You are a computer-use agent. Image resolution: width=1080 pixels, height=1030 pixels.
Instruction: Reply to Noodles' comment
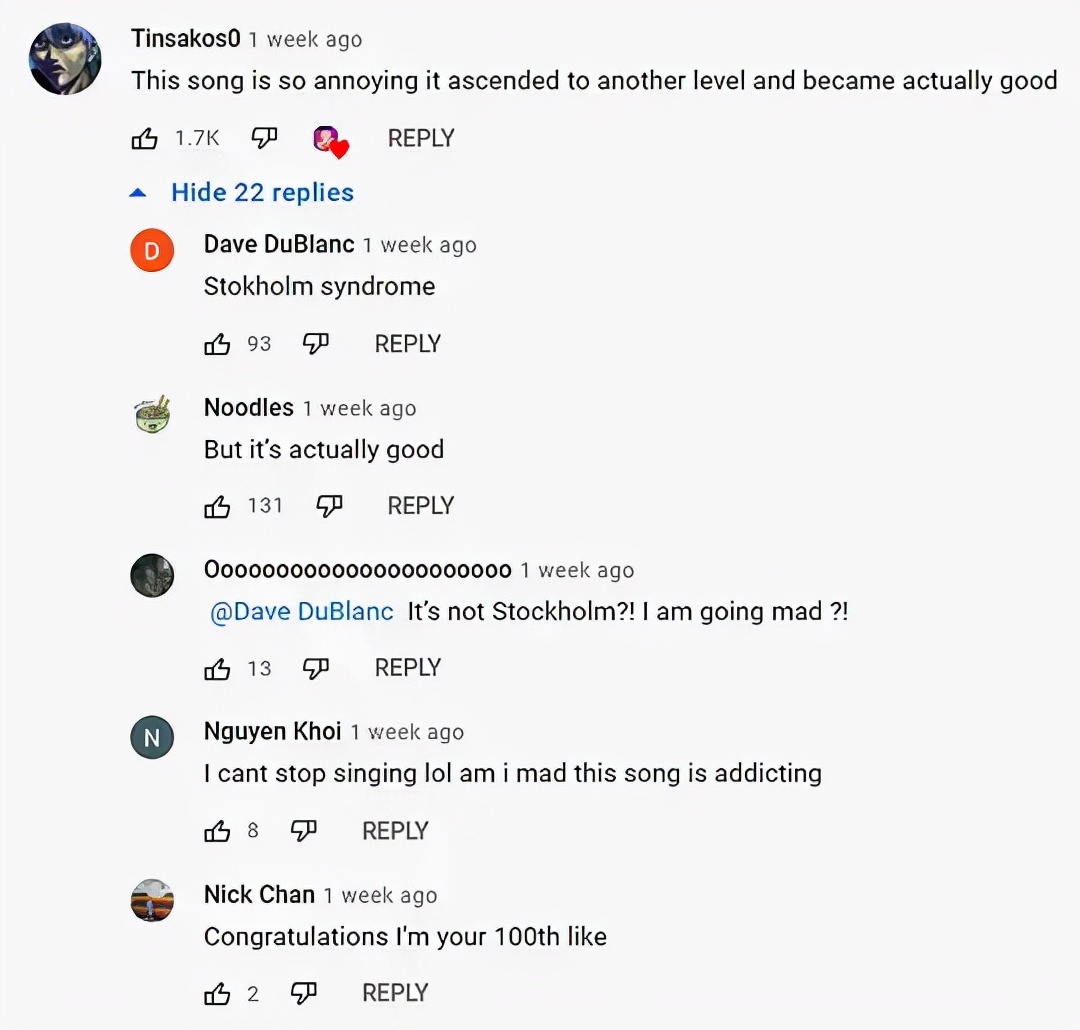click(x=421, y=506)
